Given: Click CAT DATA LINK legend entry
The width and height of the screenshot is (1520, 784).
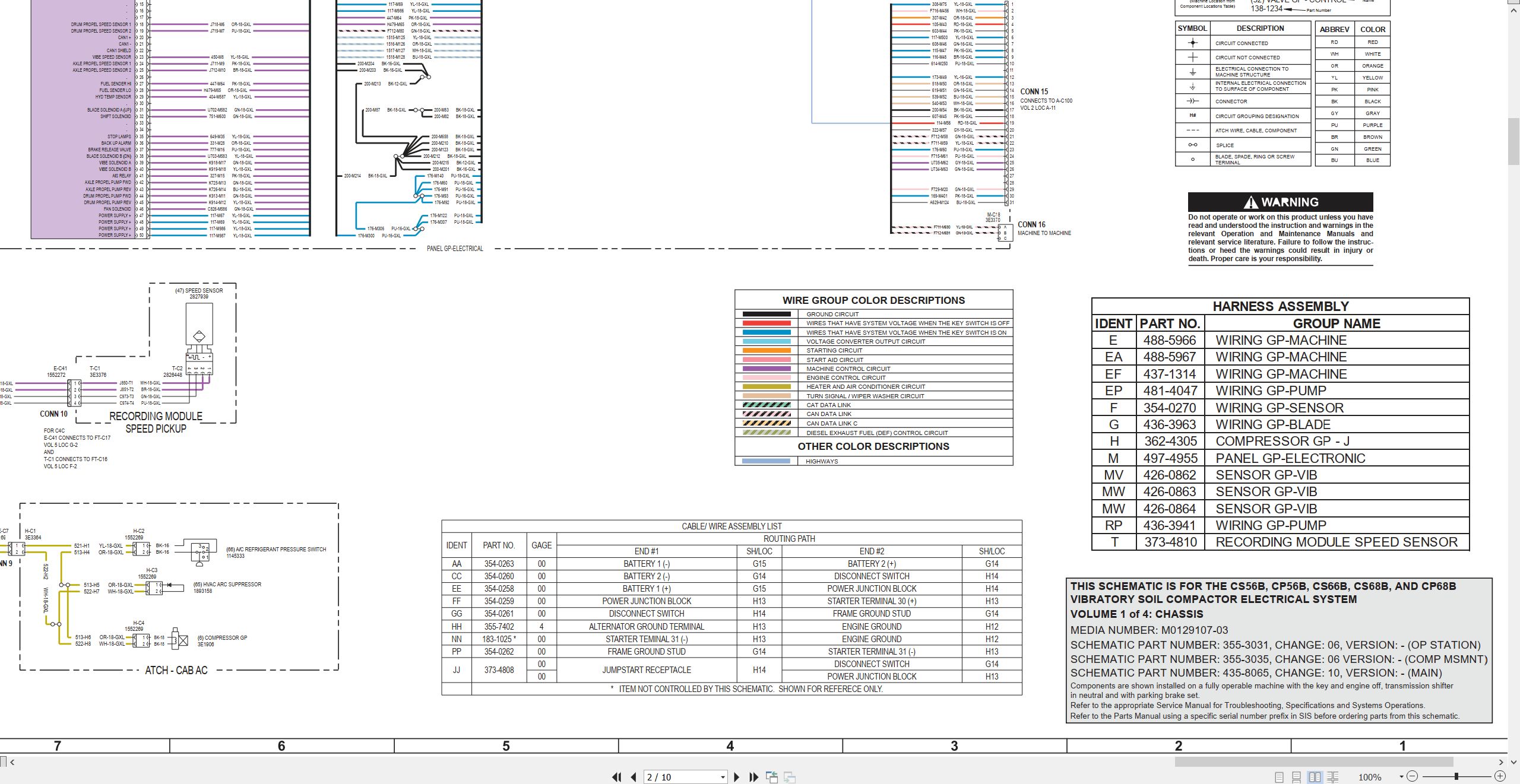Looking at the screenshot, I should point(828,405).
